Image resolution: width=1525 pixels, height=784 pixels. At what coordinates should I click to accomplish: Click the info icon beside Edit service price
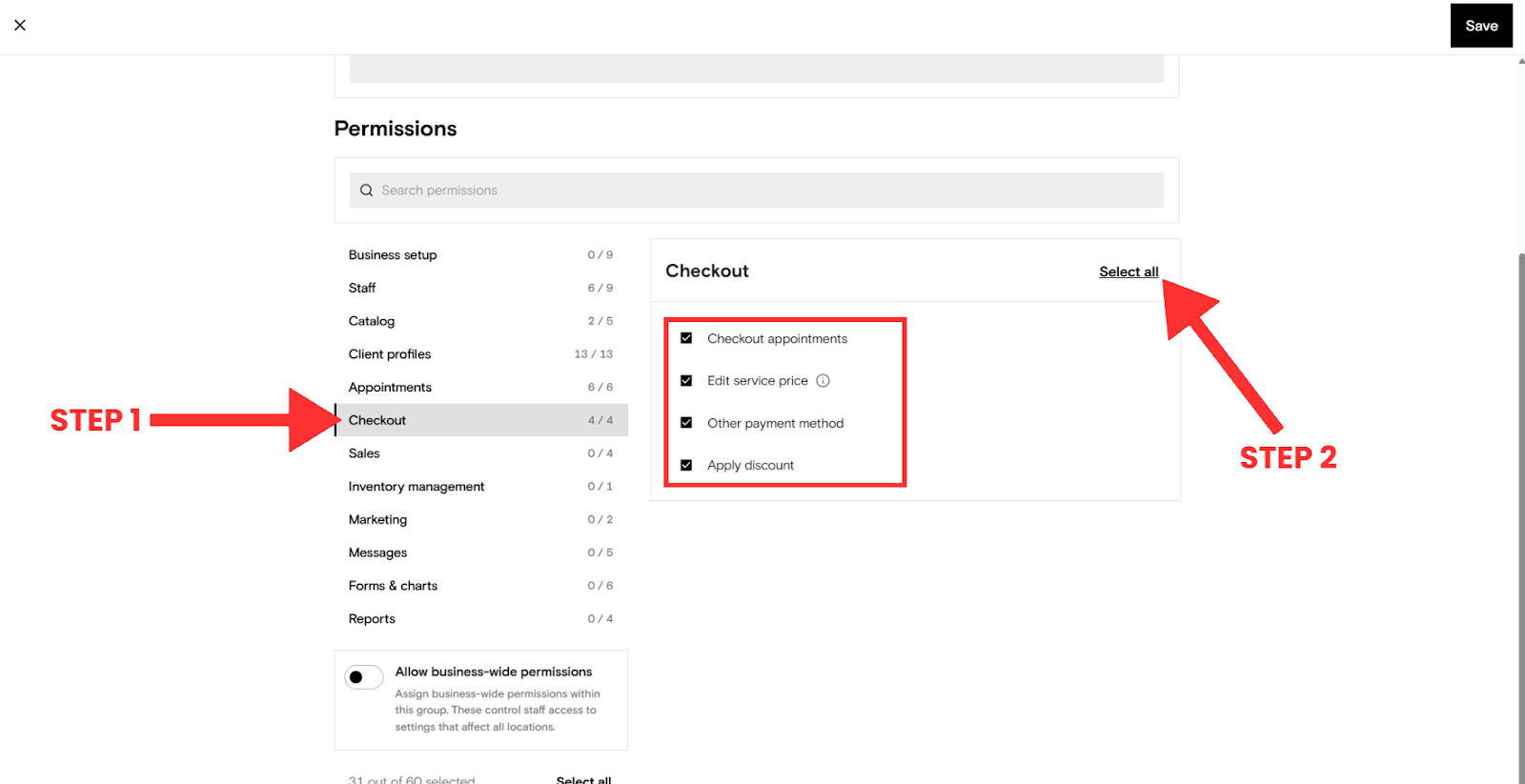[x=823, y=381]
